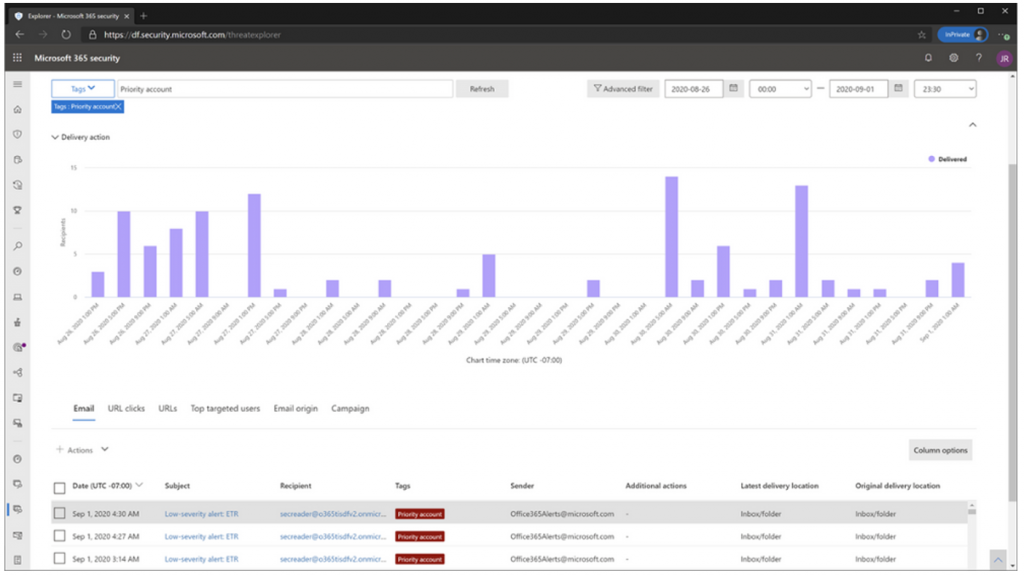Open Column options

940,450
